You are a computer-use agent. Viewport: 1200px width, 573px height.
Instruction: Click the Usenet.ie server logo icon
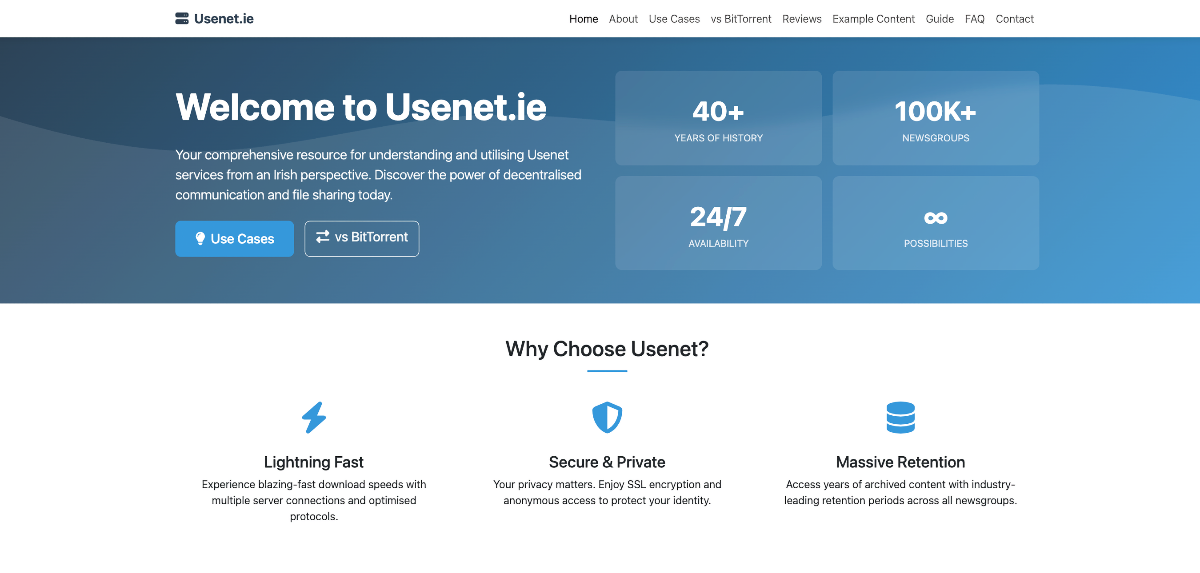coord(181,18)
